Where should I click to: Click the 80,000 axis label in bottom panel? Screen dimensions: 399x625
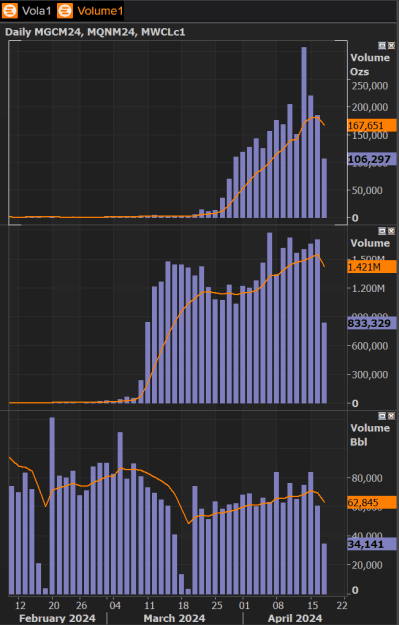click(367, 478)
